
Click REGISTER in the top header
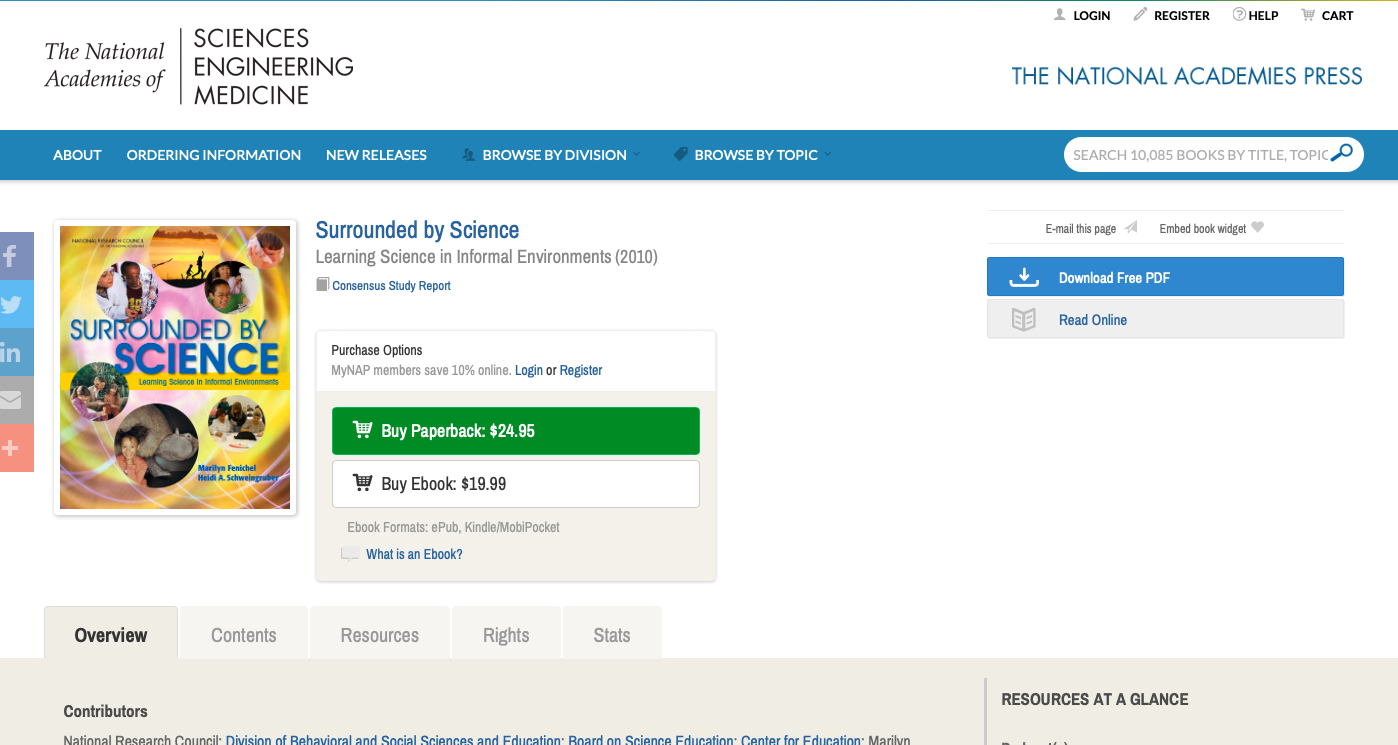click(1182, 16)
